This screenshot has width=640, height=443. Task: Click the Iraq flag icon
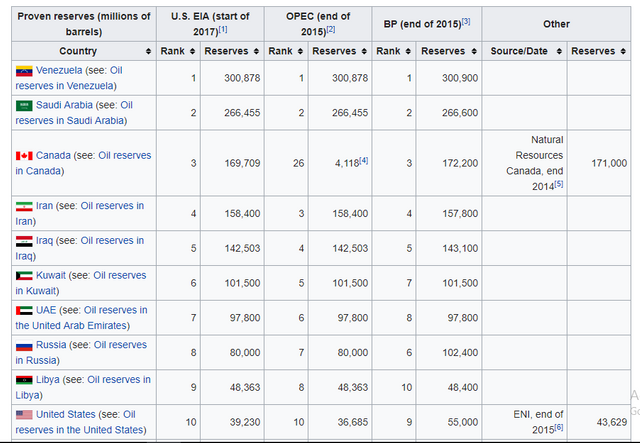[24, 241]
